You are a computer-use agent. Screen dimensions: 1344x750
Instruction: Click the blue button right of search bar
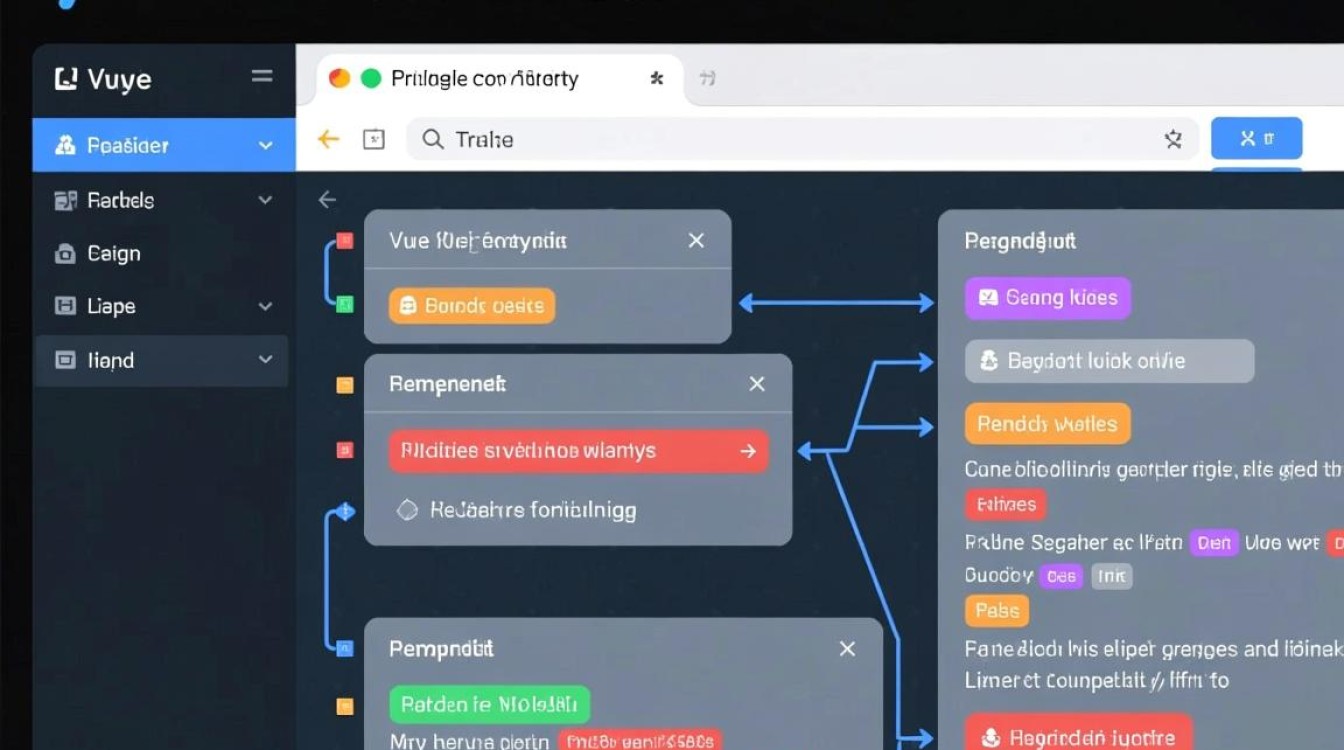1256,139
